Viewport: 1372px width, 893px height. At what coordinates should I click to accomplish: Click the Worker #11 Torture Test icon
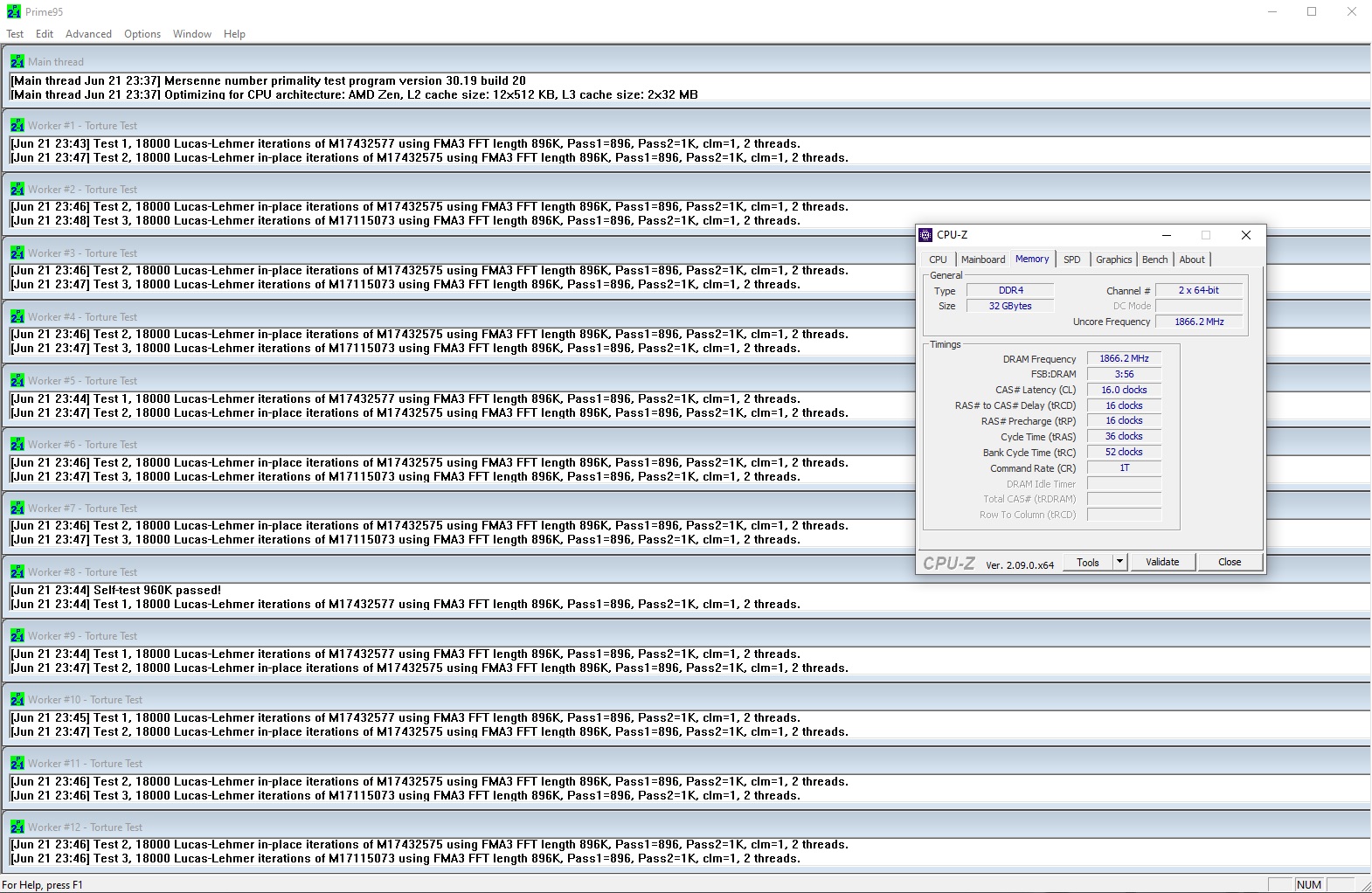pyautogui.click(x=17, y=763)
